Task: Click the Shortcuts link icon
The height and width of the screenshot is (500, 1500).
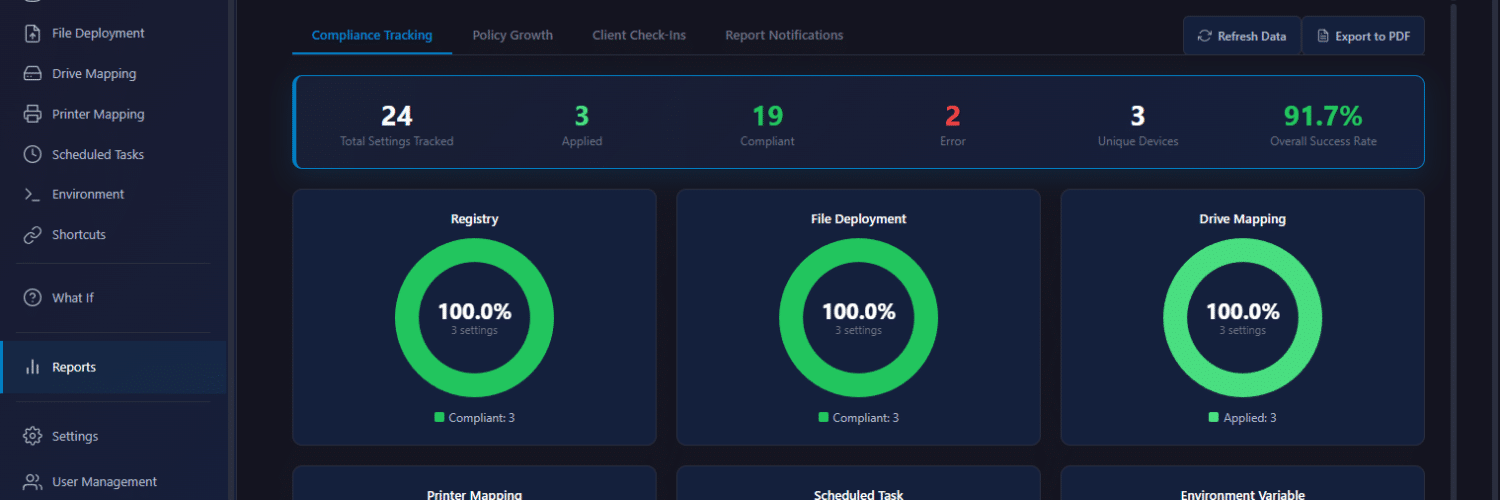Action: [33, 235]
